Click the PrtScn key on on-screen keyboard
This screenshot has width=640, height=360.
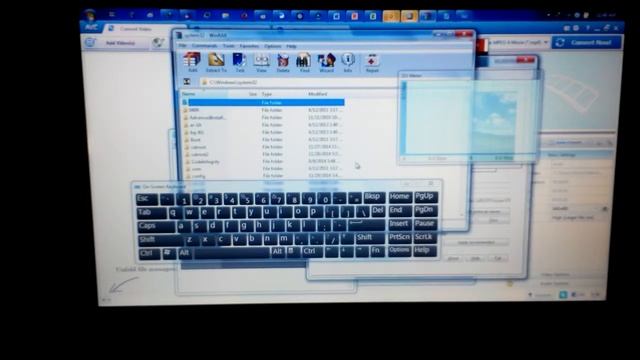[x=400, y=238]
